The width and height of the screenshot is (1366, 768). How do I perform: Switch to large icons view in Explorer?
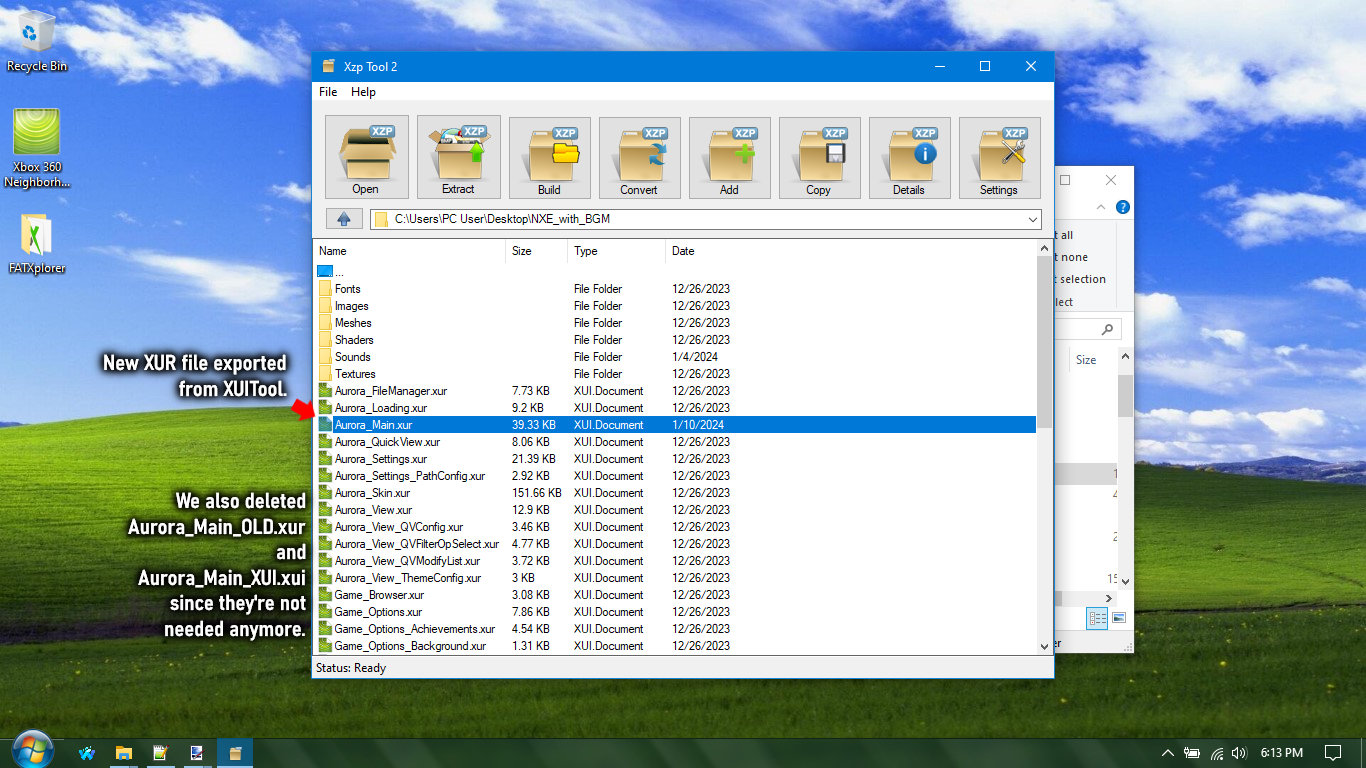(1119, 618)
